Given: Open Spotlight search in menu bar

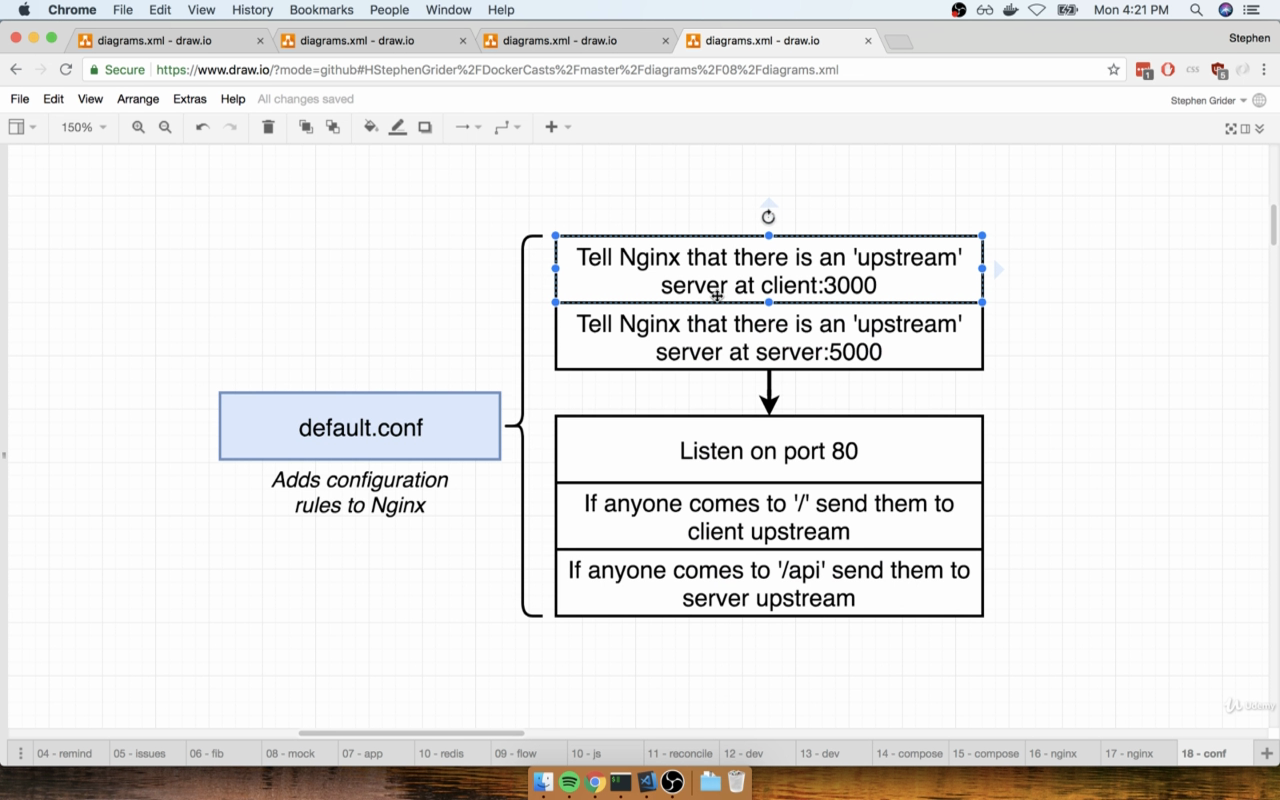Looking at the screenshot, I should coord(1196,10).
